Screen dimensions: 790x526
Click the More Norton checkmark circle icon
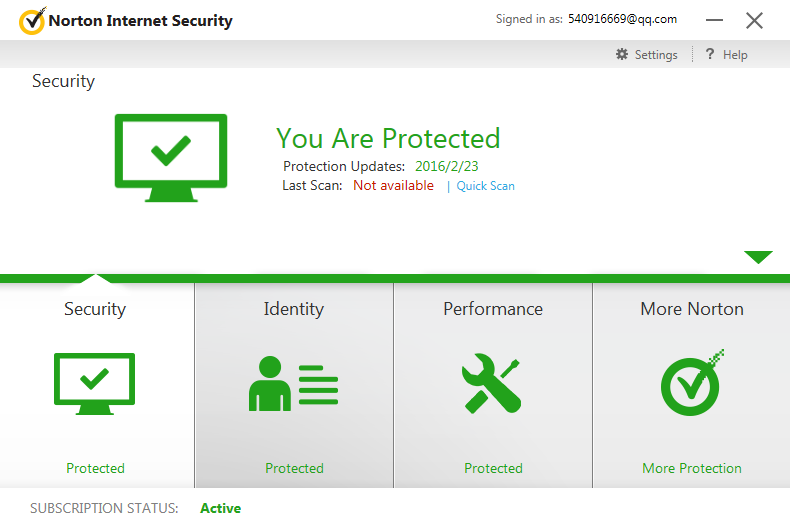tap(692, 383)
